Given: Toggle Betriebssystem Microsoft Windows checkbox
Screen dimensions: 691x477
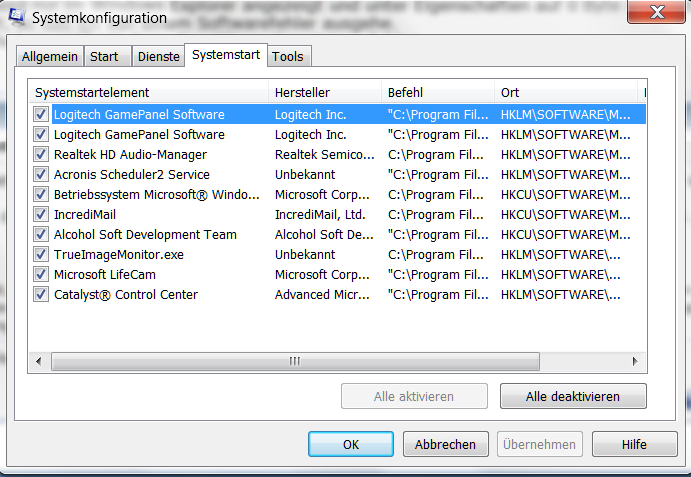Looking at the screenshot, I should [41, 194].
